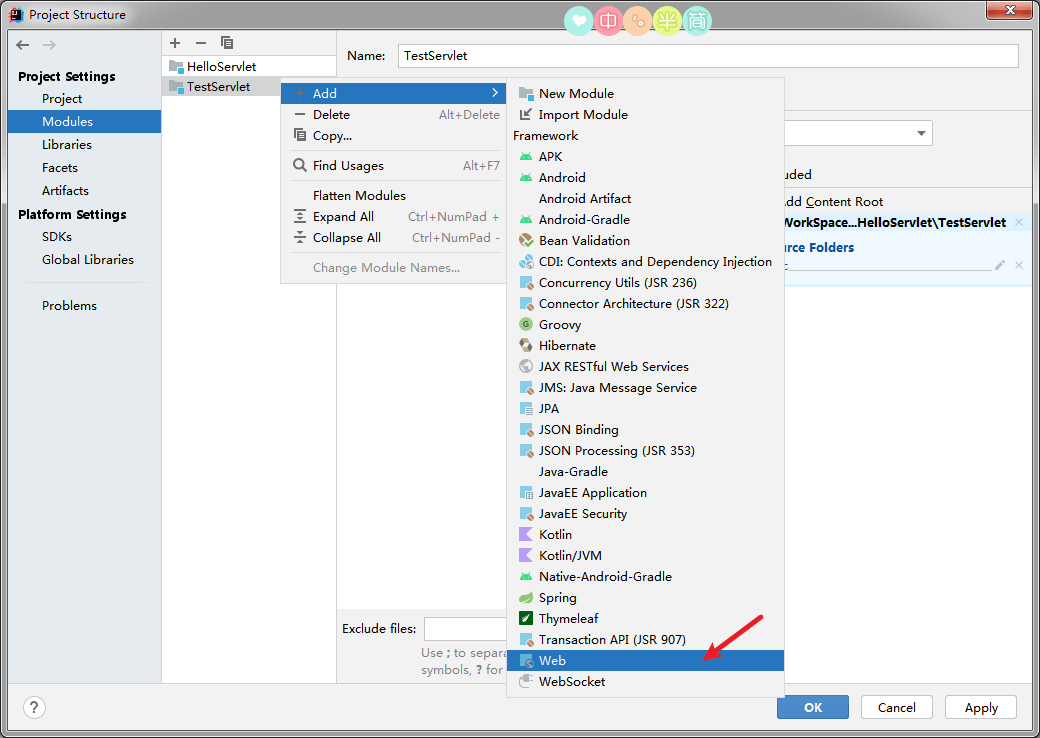Screen dimensions: 1040x738
Task: Select JSON Processing (JSR 353) entry
Action: 645,451
